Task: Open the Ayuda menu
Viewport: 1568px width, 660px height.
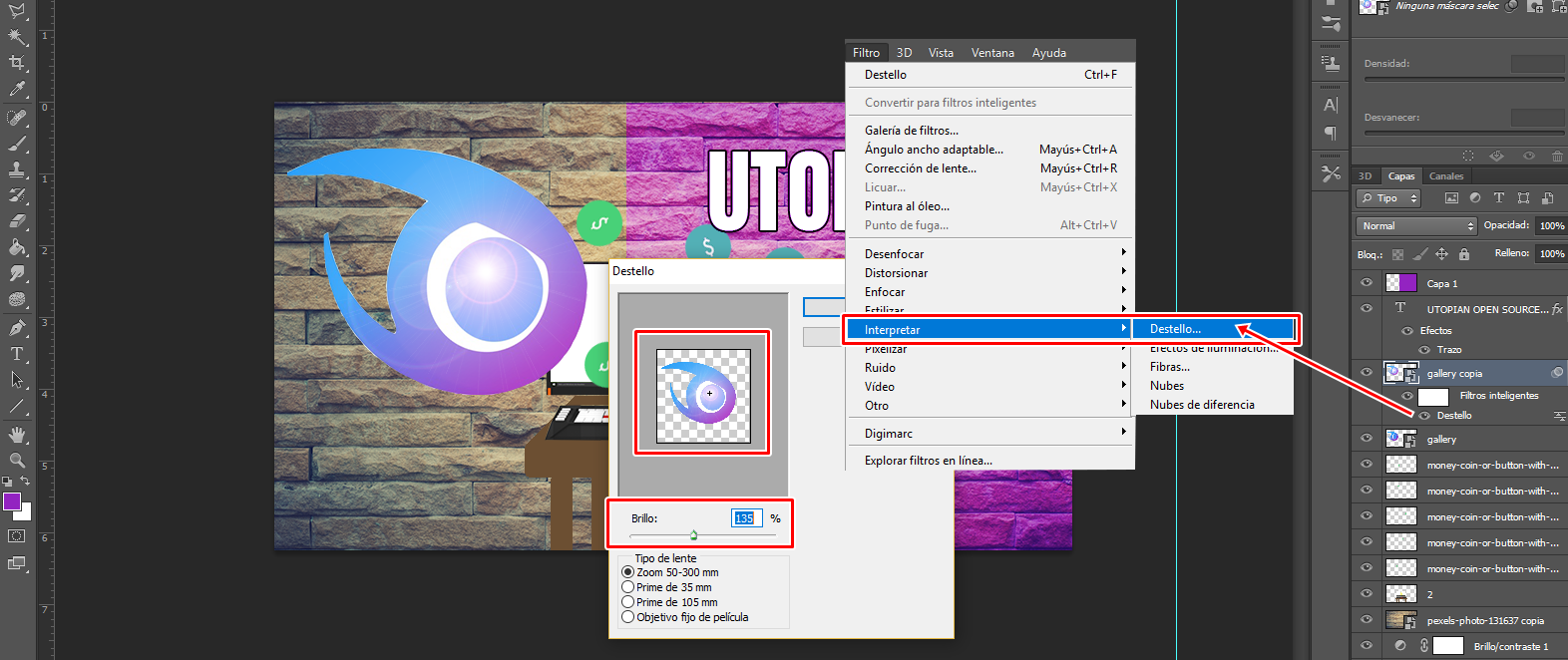Action: pos(1049,53)
